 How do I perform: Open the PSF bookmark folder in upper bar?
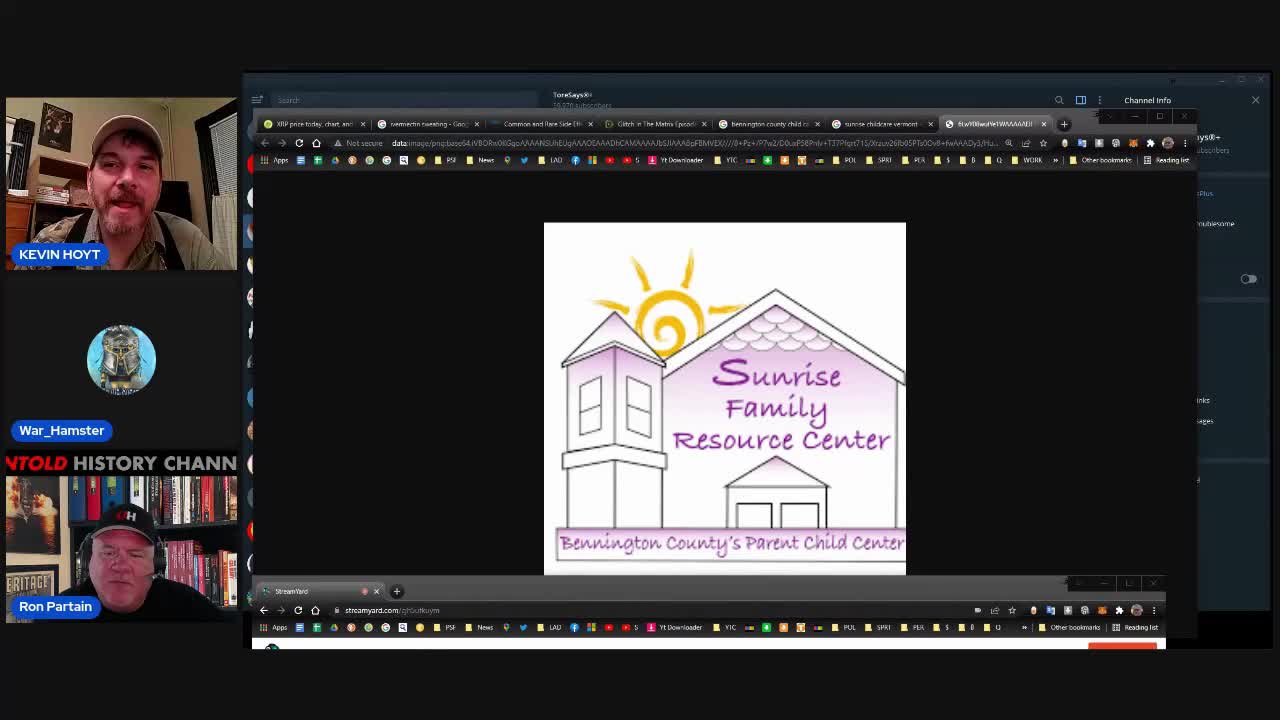coord(446,160)
